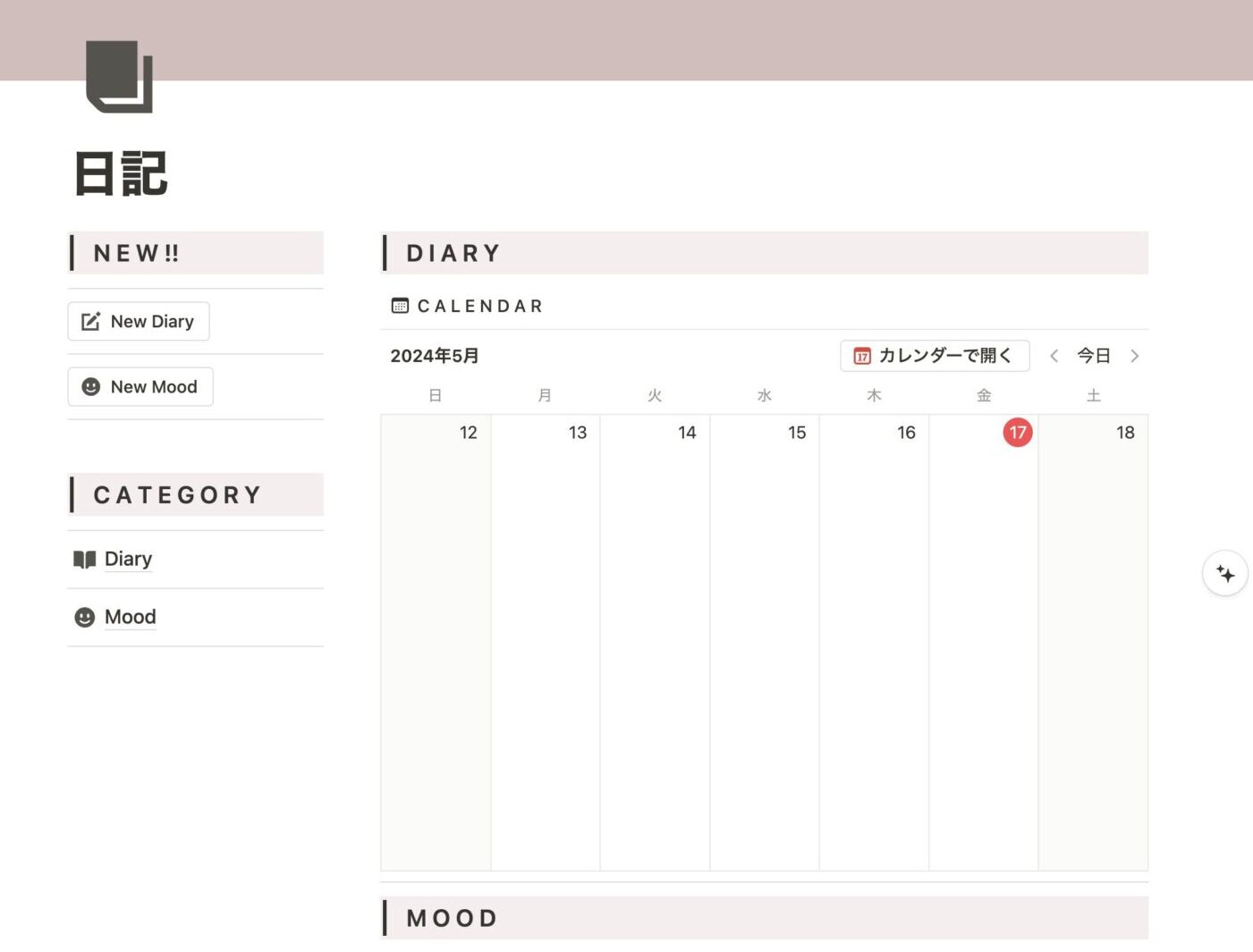Click the pencil icon on New Diary button
The image size is (1253, 952).
coord(89,321)
